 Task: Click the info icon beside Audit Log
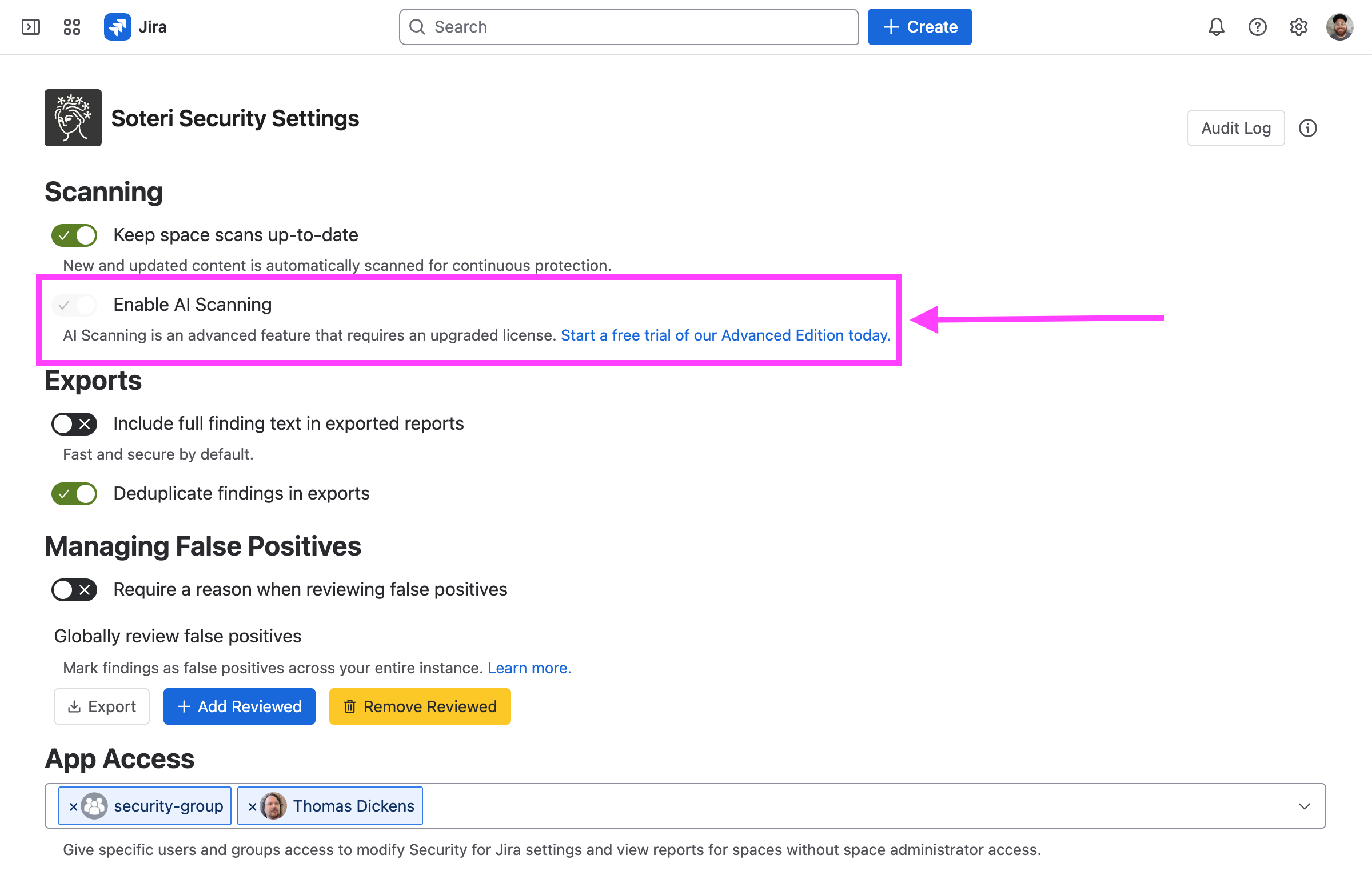point(1307,128)
